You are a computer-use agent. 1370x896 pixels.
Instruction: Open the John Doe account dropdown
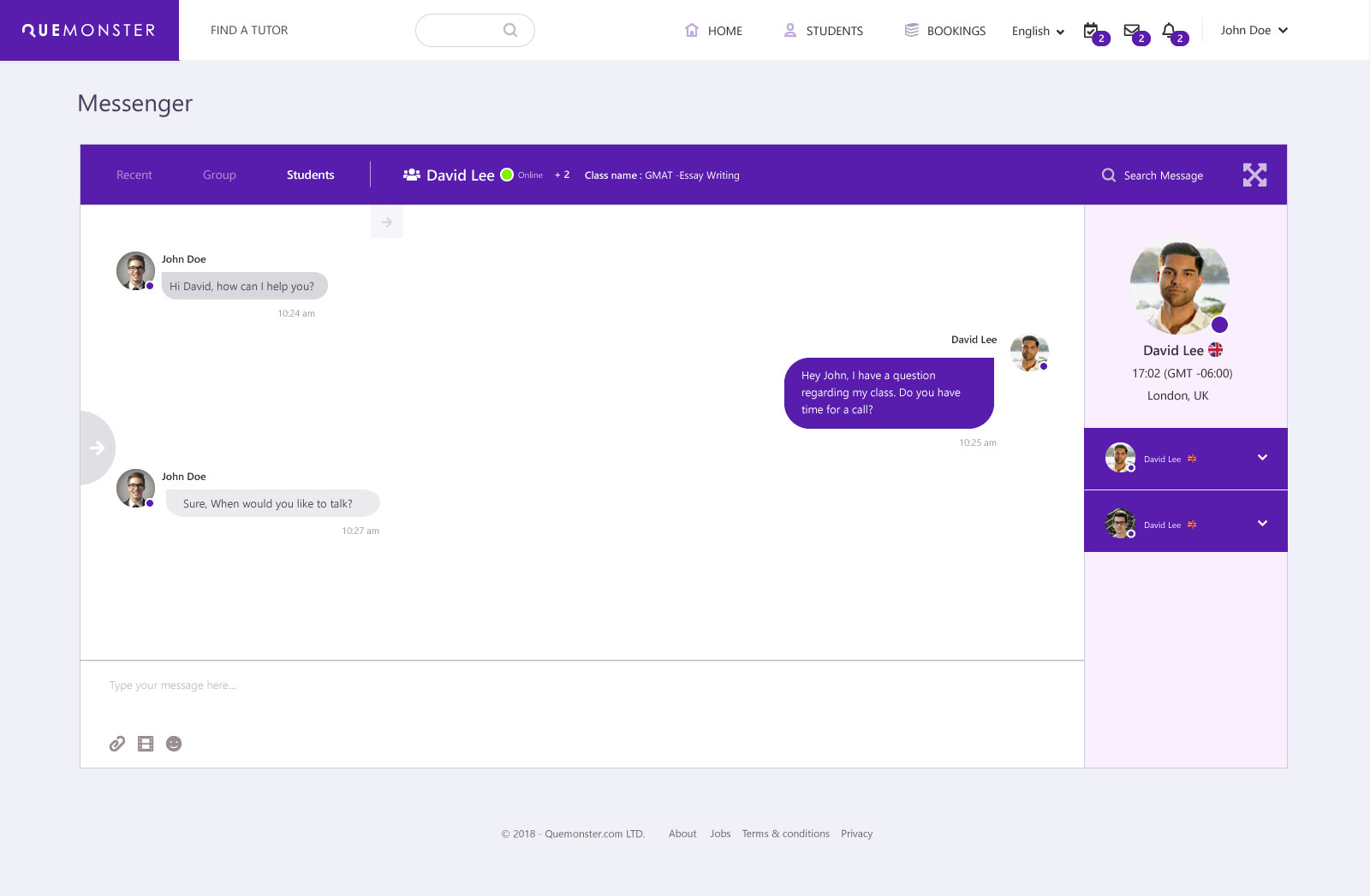pyautogui.click(x=1253, y=30)
